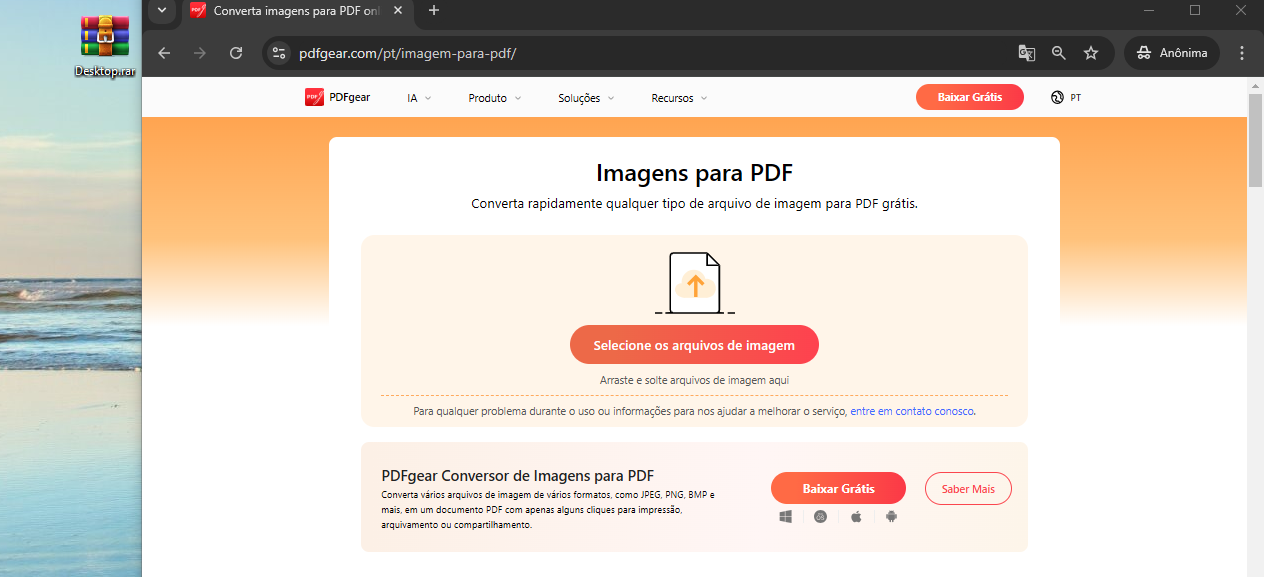Click Selecione os arquivos de imagem button
This screenshot has height=577, width=1264.
point(694,345)
